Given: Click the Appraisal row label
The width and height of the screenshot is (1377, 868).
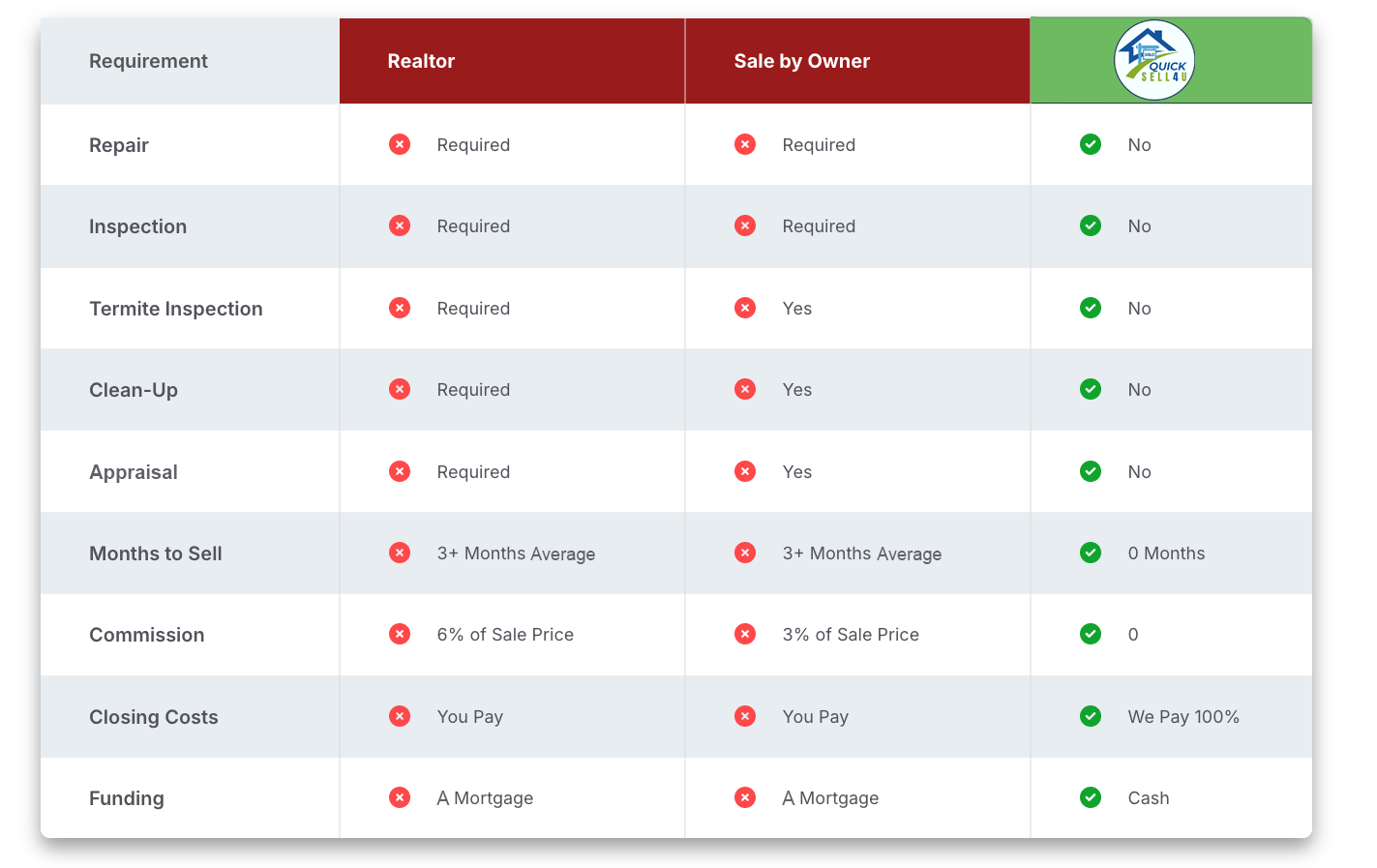Looking at the screenshot, I should [x=134, y=472].
